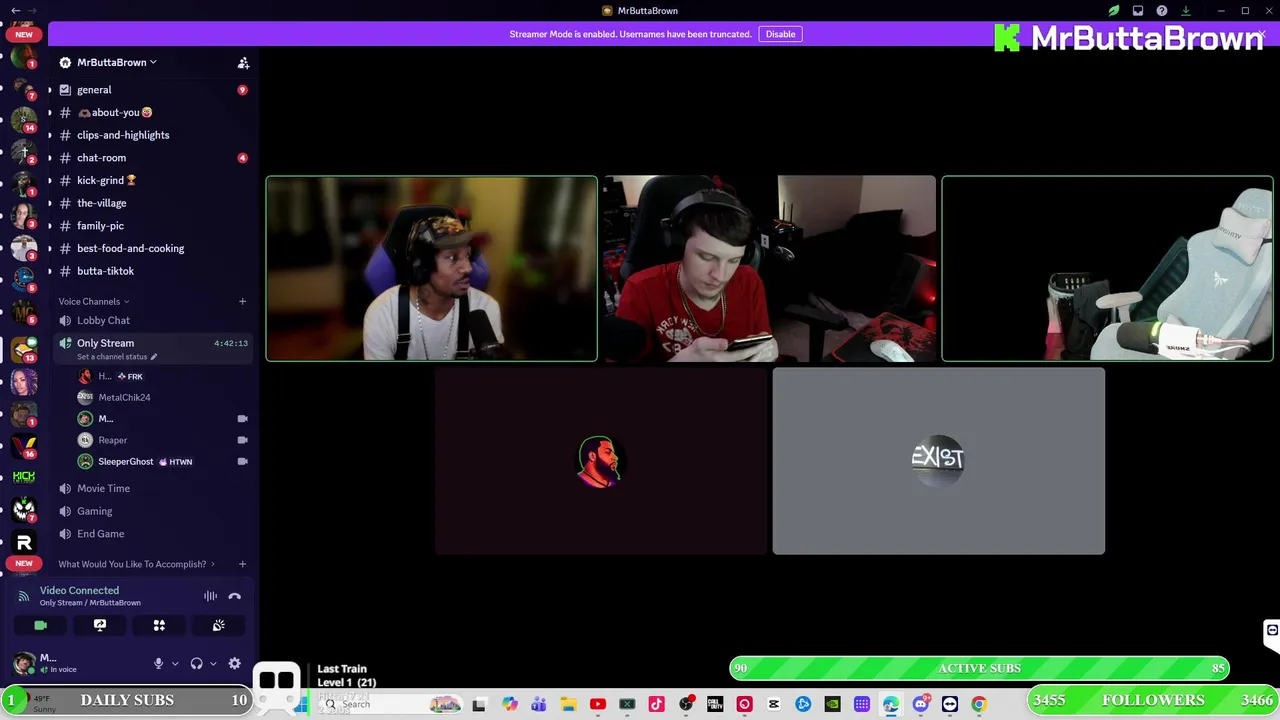
Task: Add channel to What Would You Like category
Action: click(242, 564)
